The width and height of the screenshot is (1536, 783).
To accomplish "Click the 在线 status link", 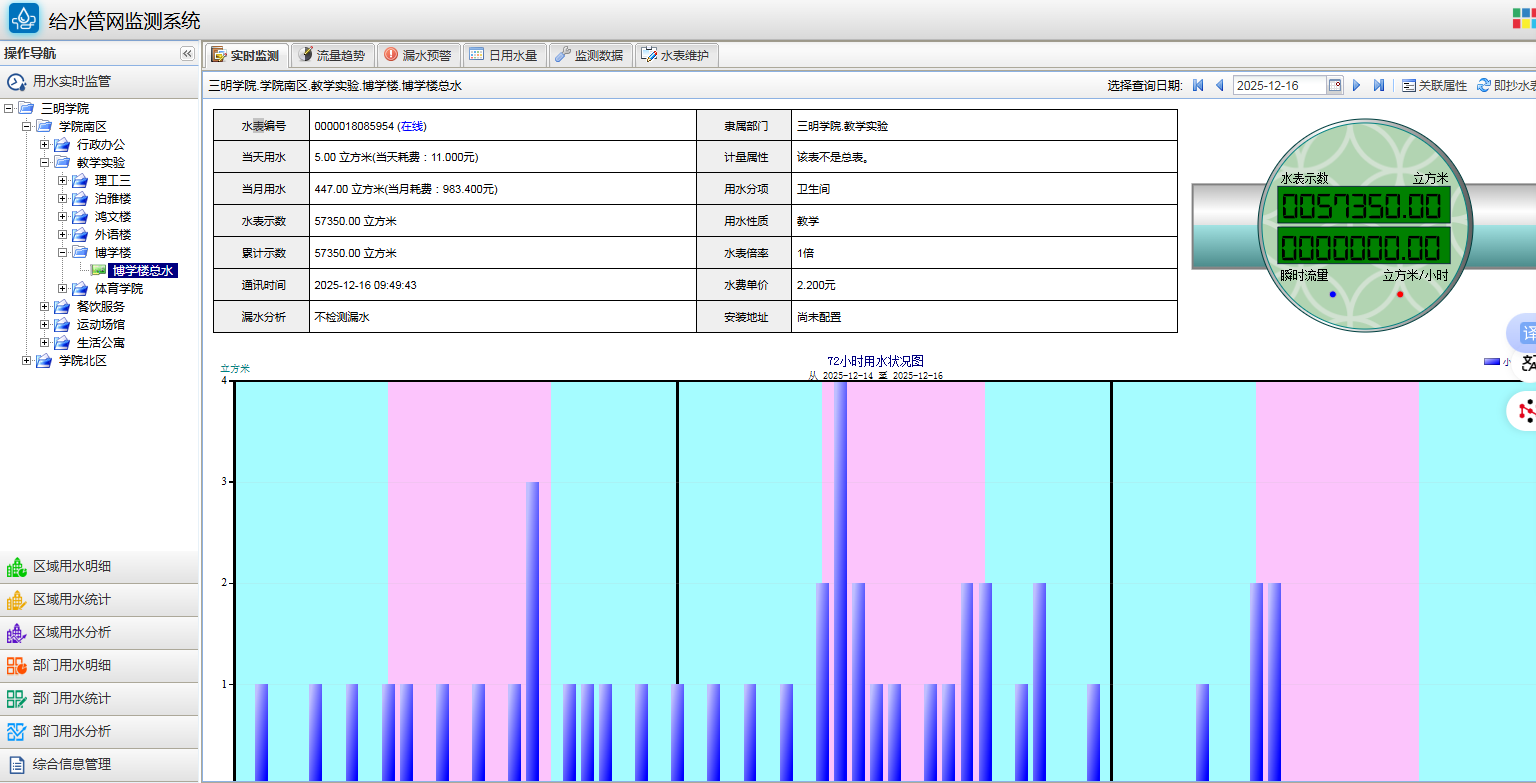I will 412,126.
